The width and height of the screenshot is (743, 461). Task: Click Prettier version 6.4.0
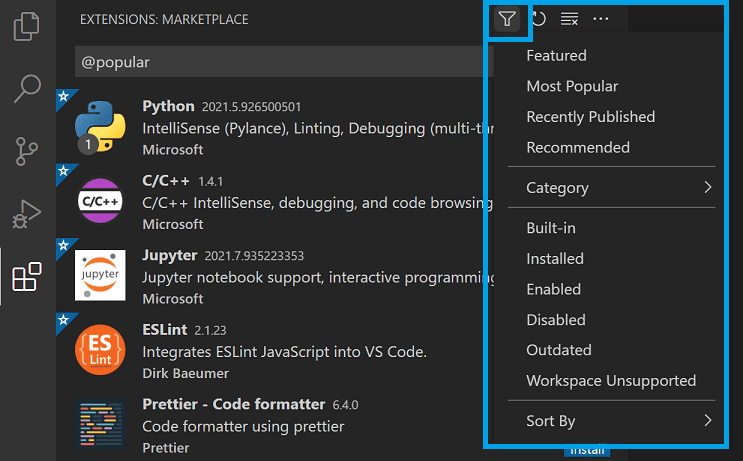(345, 405)
